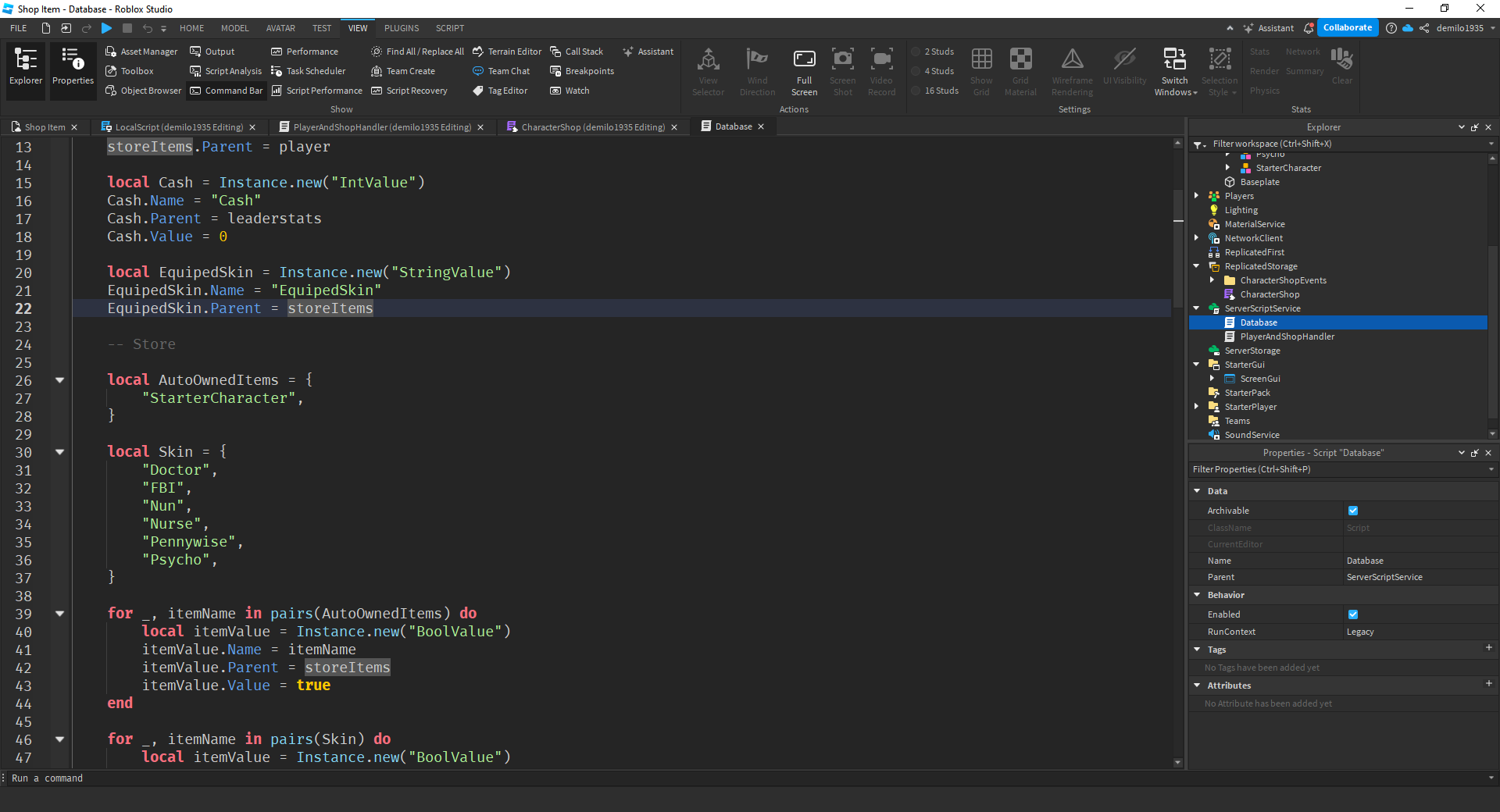Toggle Wireframe Rendering mode
Image resolution: width=1500 pixels, height=812 pixels.
(1071, 70)
